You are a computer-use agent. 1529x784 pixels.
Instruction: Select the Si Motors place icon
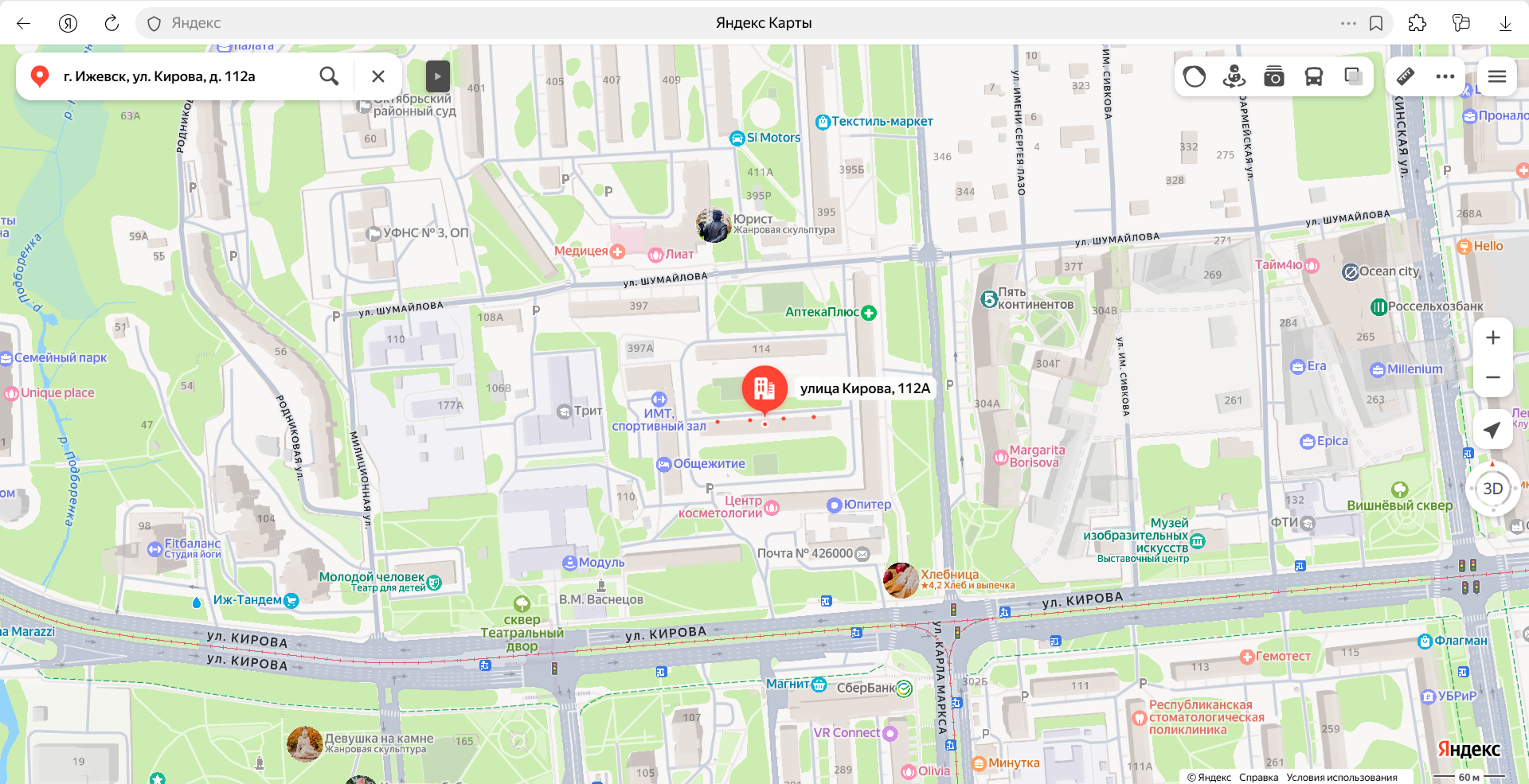737,138
